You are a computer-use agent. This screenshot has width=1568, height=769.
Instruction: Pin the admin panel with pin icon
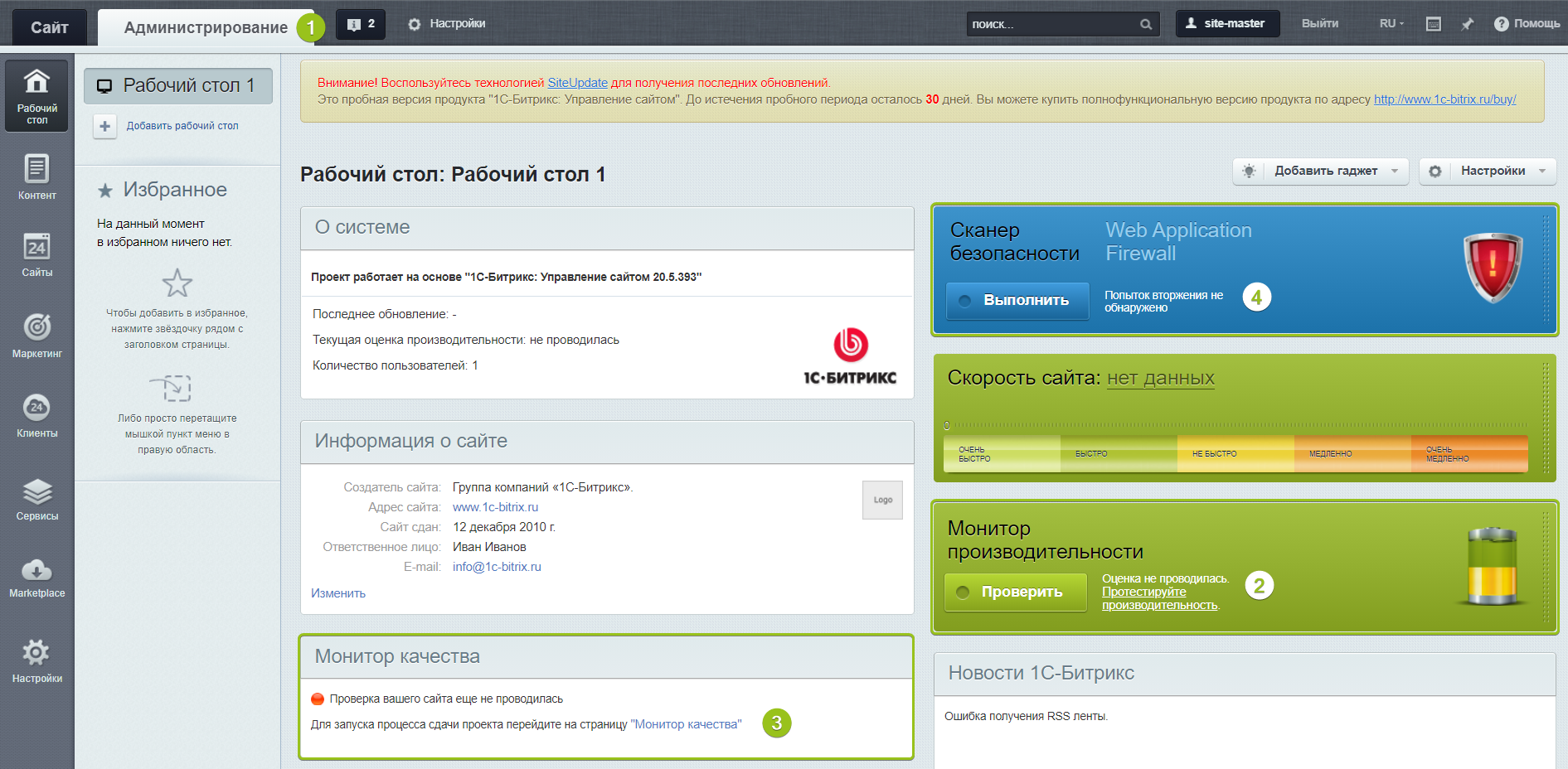[x=1468, y=24]
